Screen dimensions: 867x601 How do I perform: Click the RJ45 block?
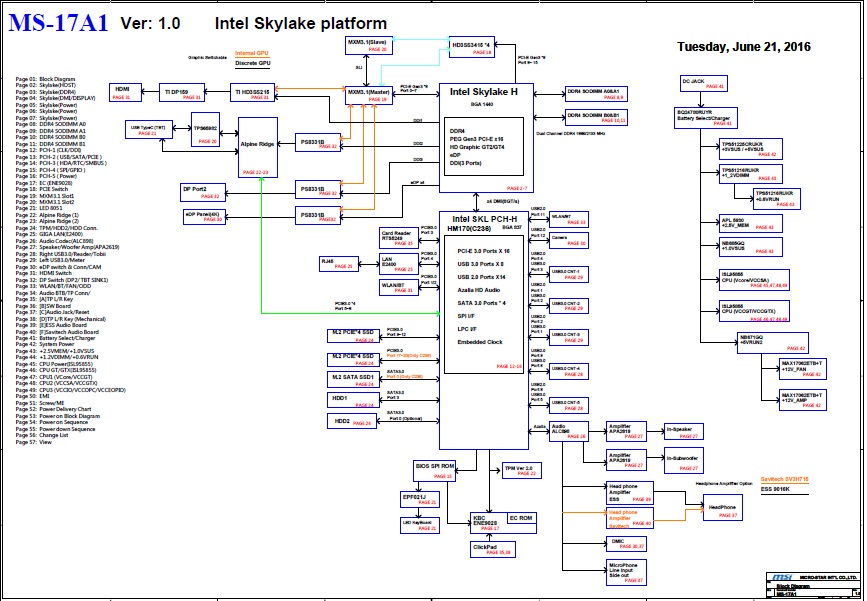[x=339, y=264]
